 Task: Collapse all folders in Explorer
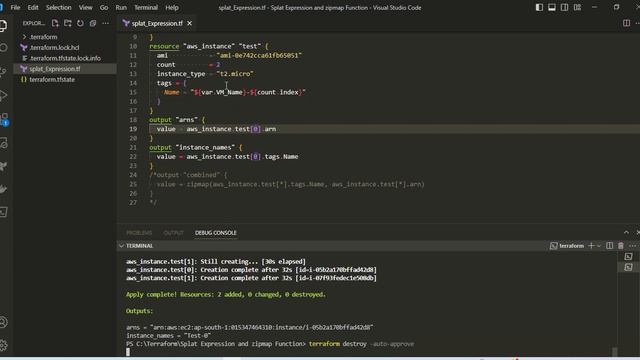click(x=93, y=23)
